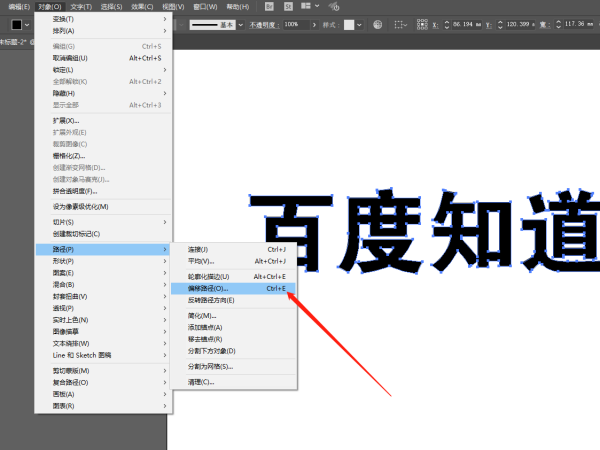Viewport: 600px width, 450px height.
Task: Open Adobe Stock via St icon
Action: tap(288, 7)
